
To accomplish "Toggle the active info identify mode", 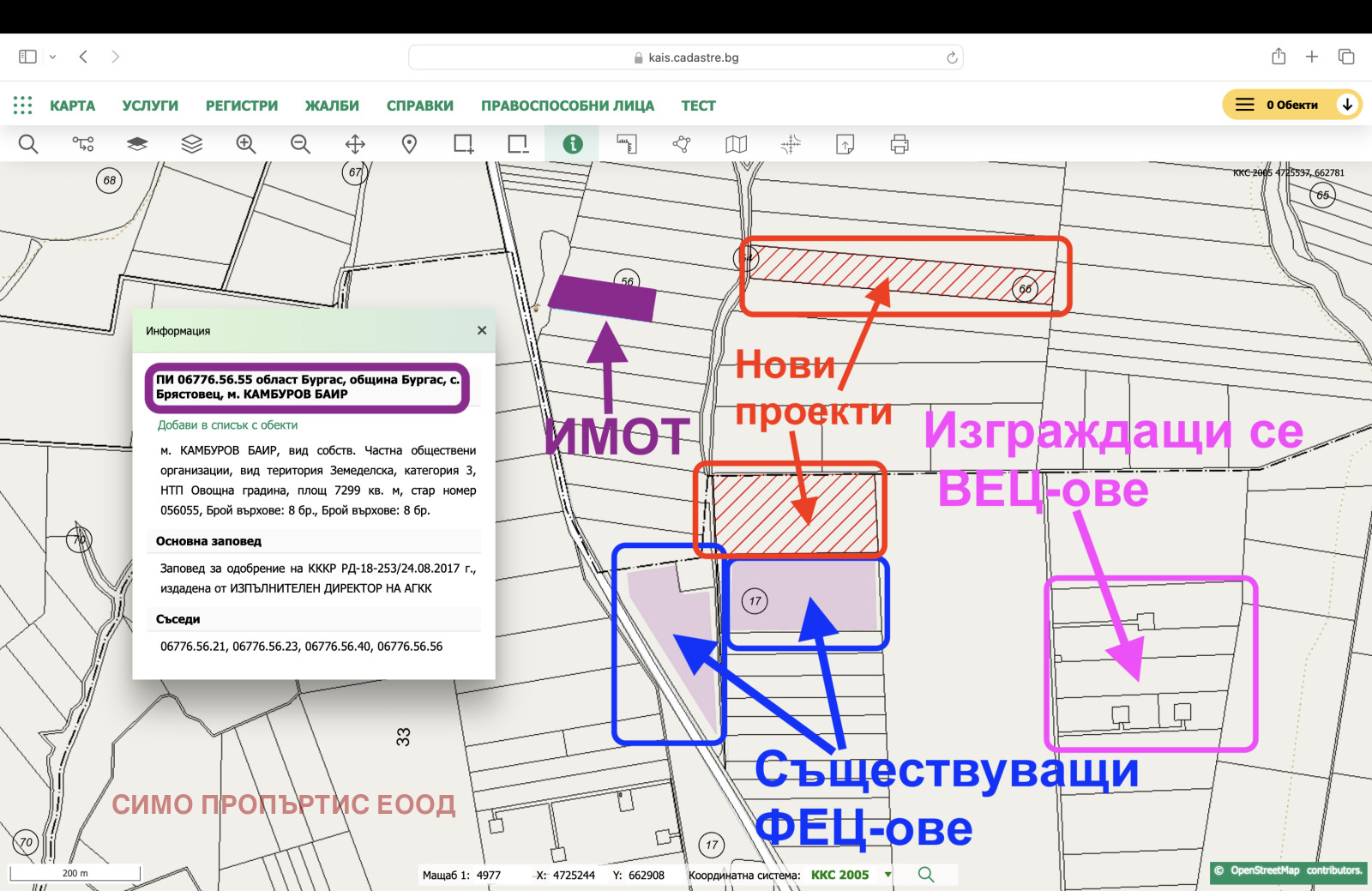I will tap(572, 144).
